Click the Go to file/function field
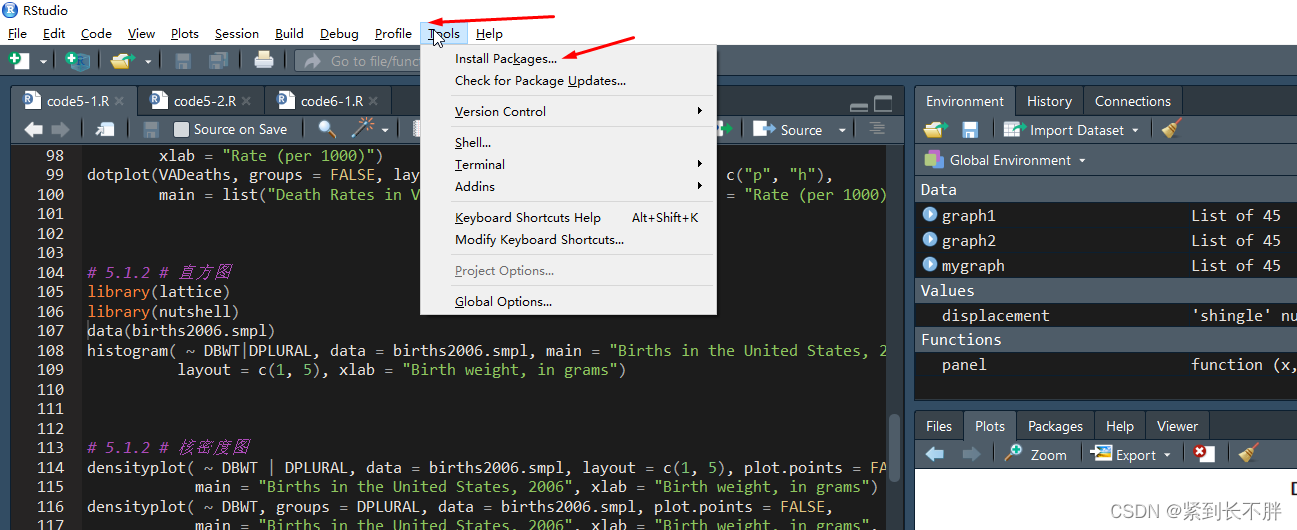The height and width of the screenshot is (530, 1297). coord(358,61)
